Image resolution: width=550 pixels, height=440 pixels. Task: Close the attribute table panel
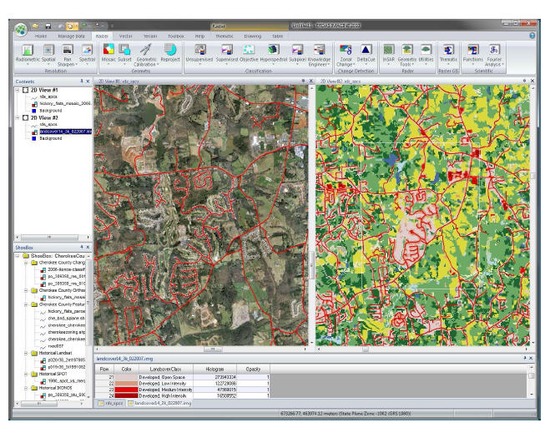click(x=531, y=358)
